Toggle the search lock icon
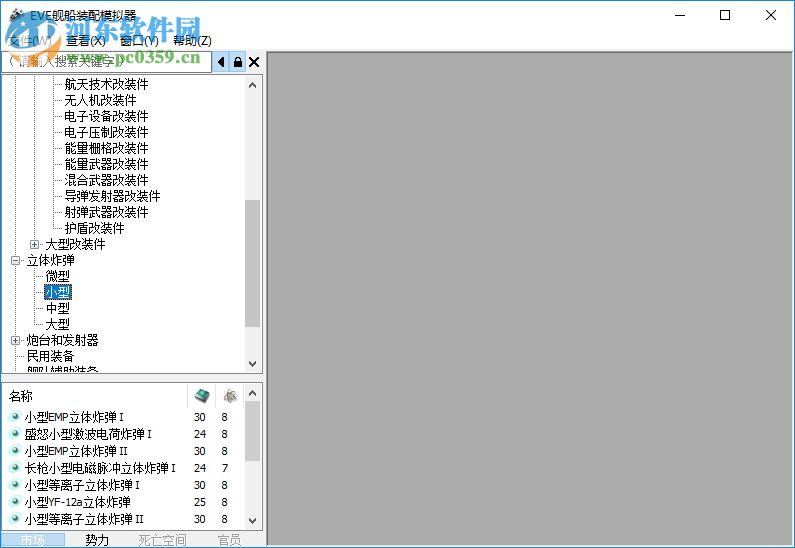This screenshot has width=795, height=548. (x=237, y=62)
